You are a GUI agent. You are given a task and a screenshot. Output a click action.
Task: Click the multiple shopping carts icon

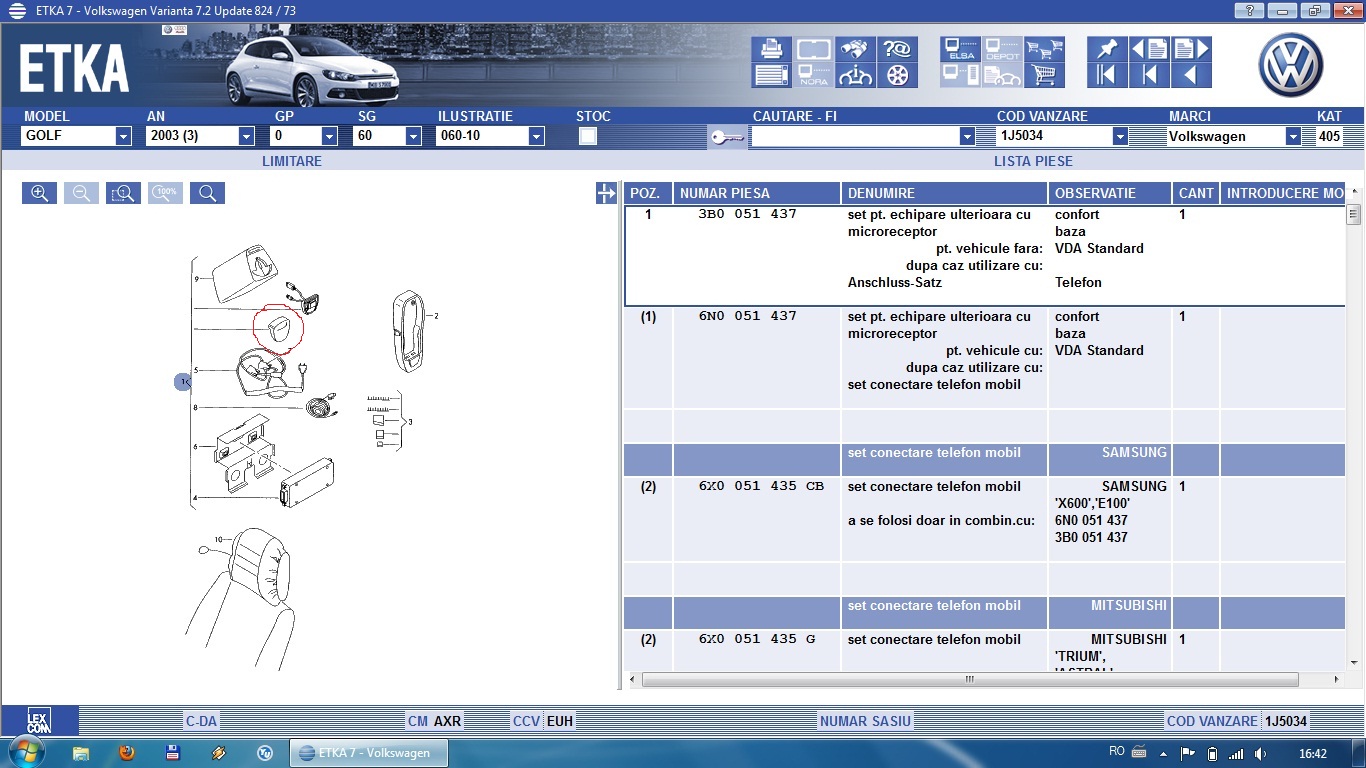[x=1044, y=49]
